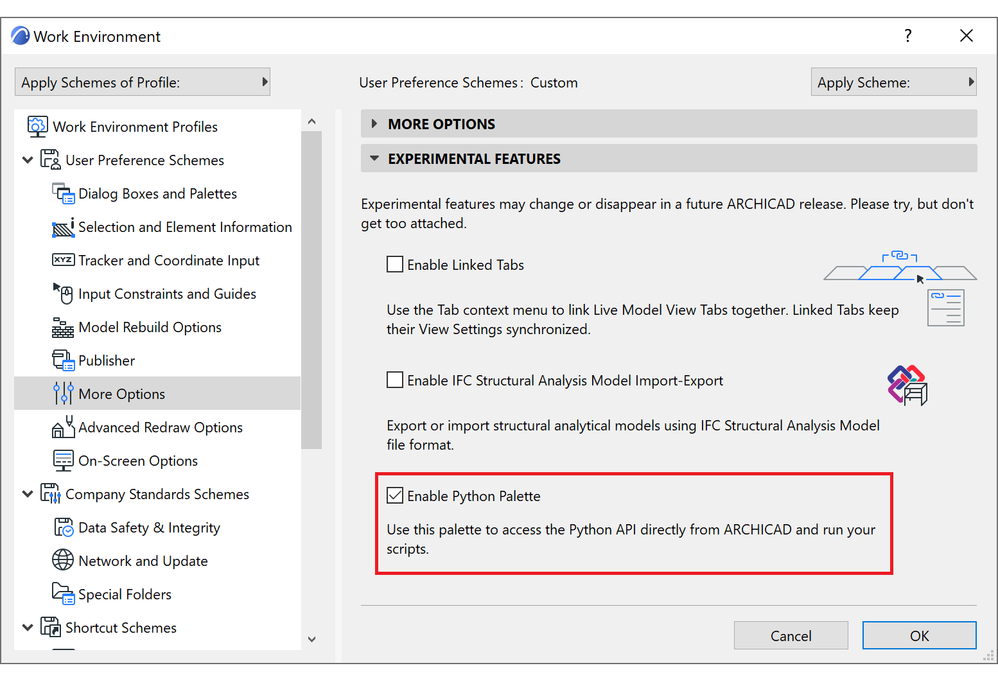Click the Advanced Redraw Options icon
This screenshot has width=998, height=681.
(63, 426)
